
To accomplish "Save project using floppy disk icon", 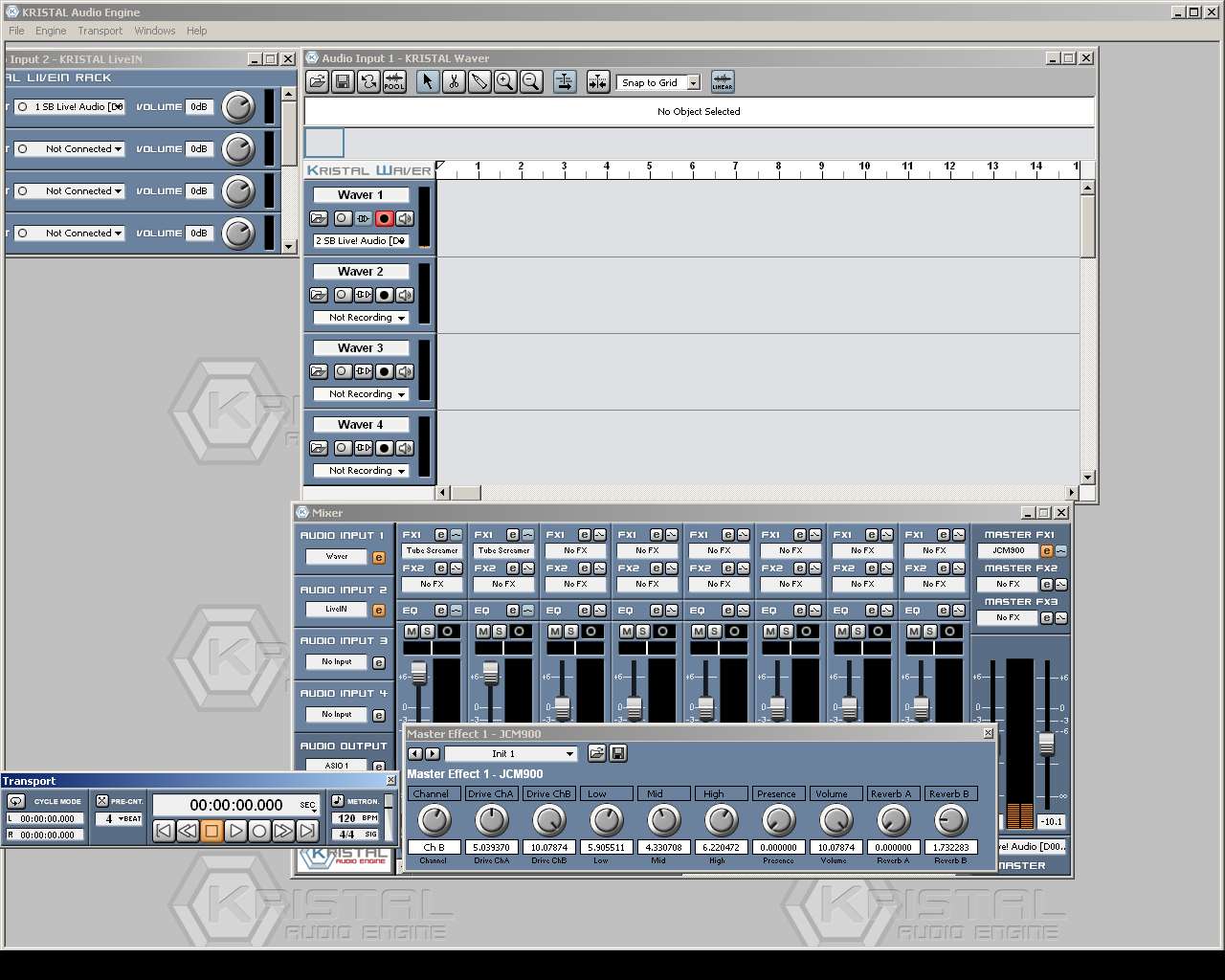I will pyautogui.click(x=343, y=82).
